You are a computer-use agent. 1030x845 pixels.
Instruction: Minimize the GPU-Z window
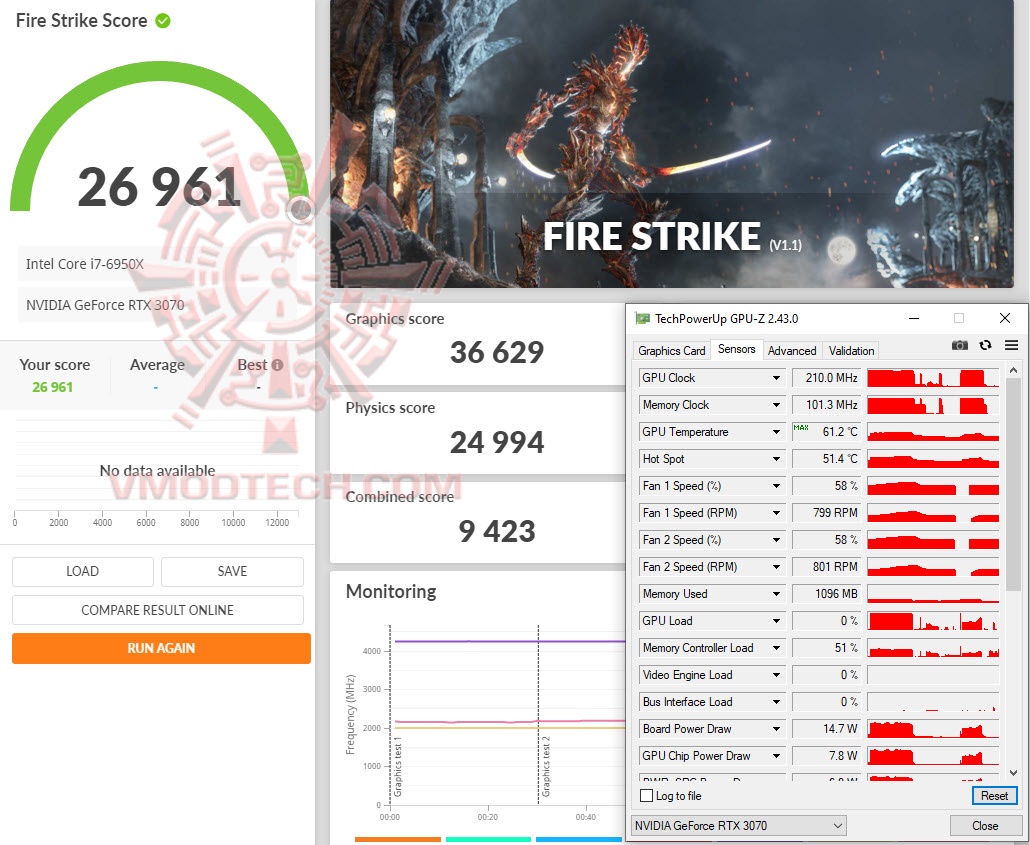[914, 319]
